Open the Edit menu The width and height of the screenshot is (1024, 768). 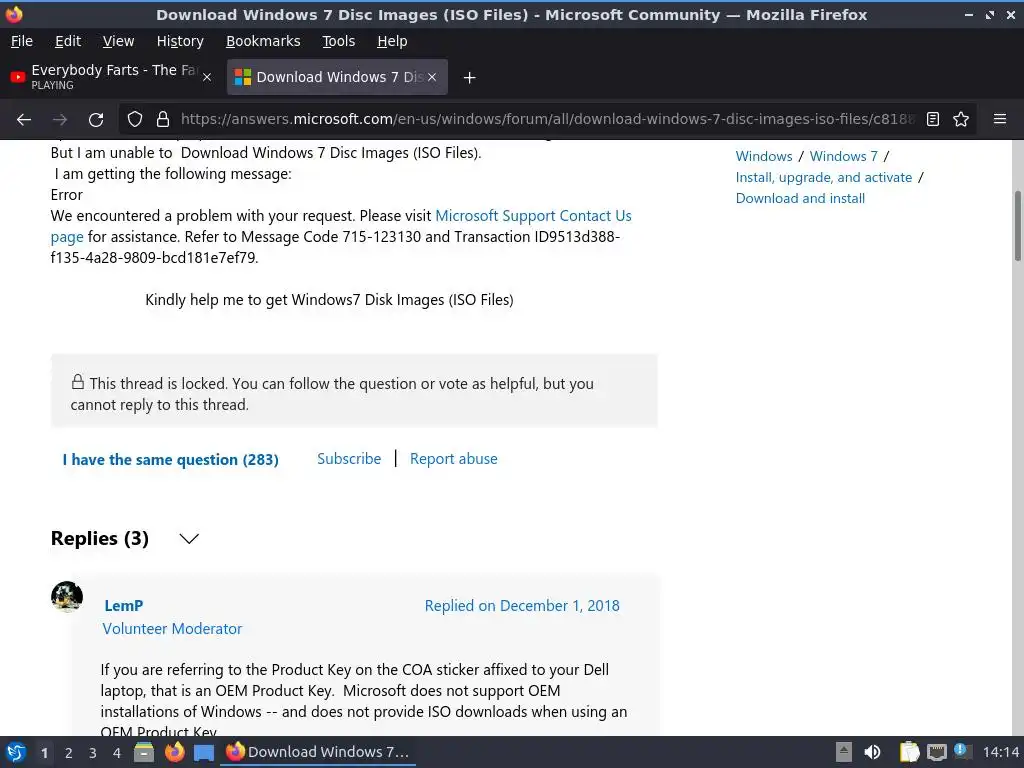coord(68,41)
